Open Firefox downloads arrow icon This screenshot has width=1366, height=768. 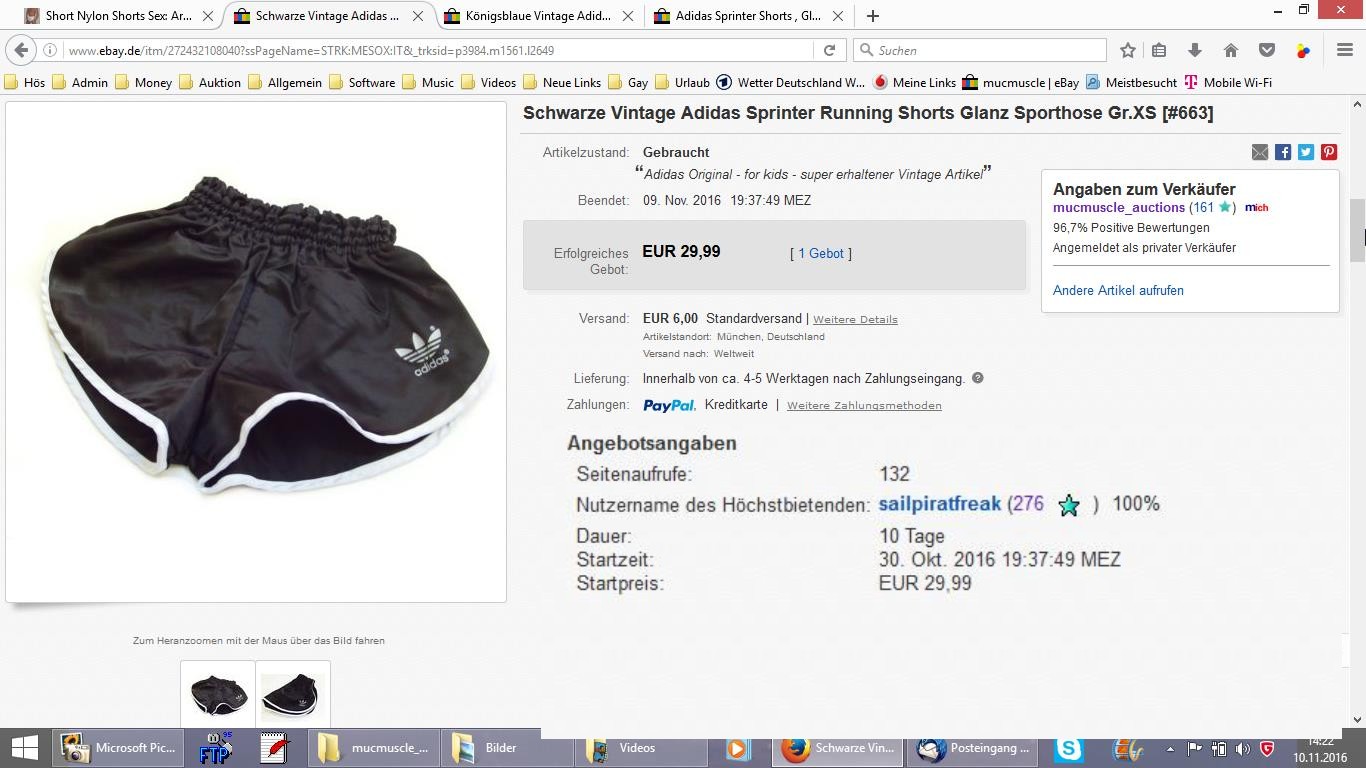pyautogui.click(x=1195, y=50)
